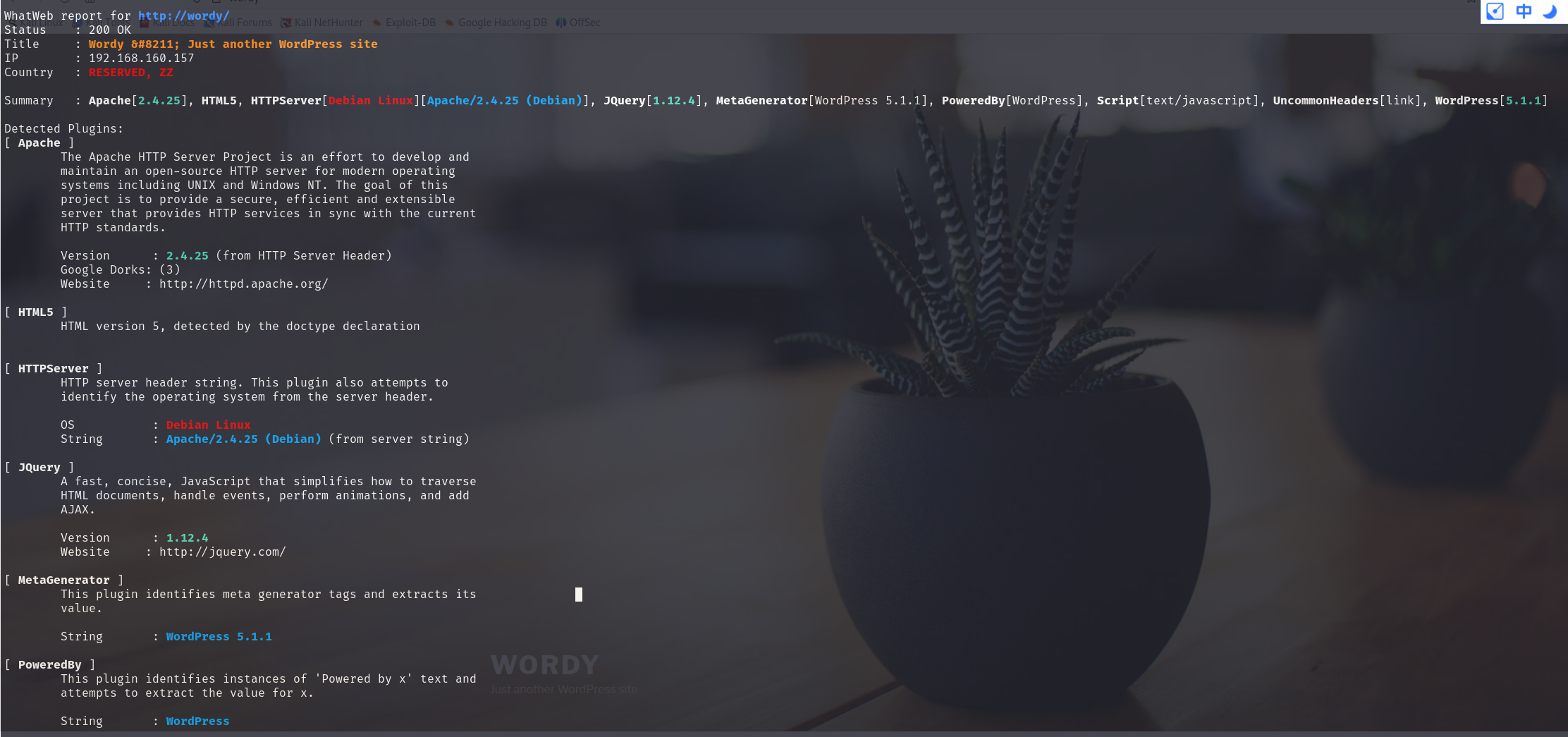The height and width of the screenshot is (737, 1568).
Task: Click the IP address 192.168.160.157
Action: (142, 58)
